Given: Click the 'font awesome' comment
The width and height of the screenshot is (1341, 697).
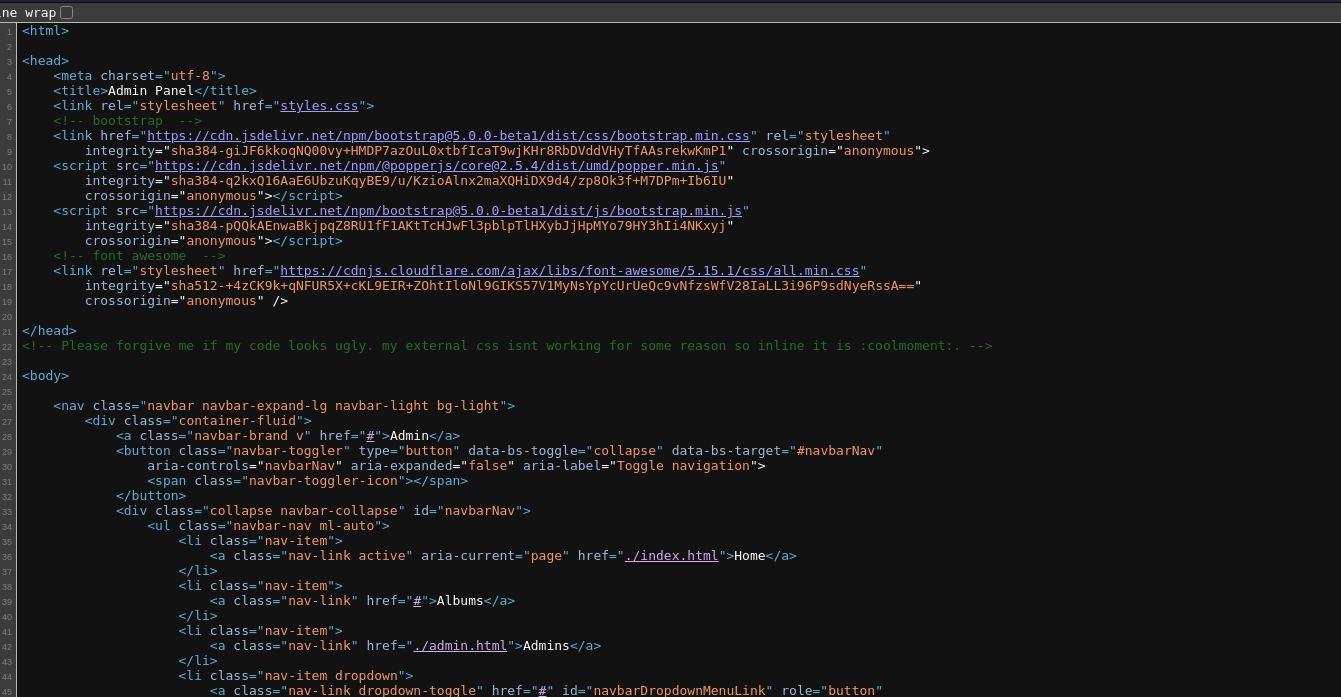Looking at the screenshot, I should (139, 255).
